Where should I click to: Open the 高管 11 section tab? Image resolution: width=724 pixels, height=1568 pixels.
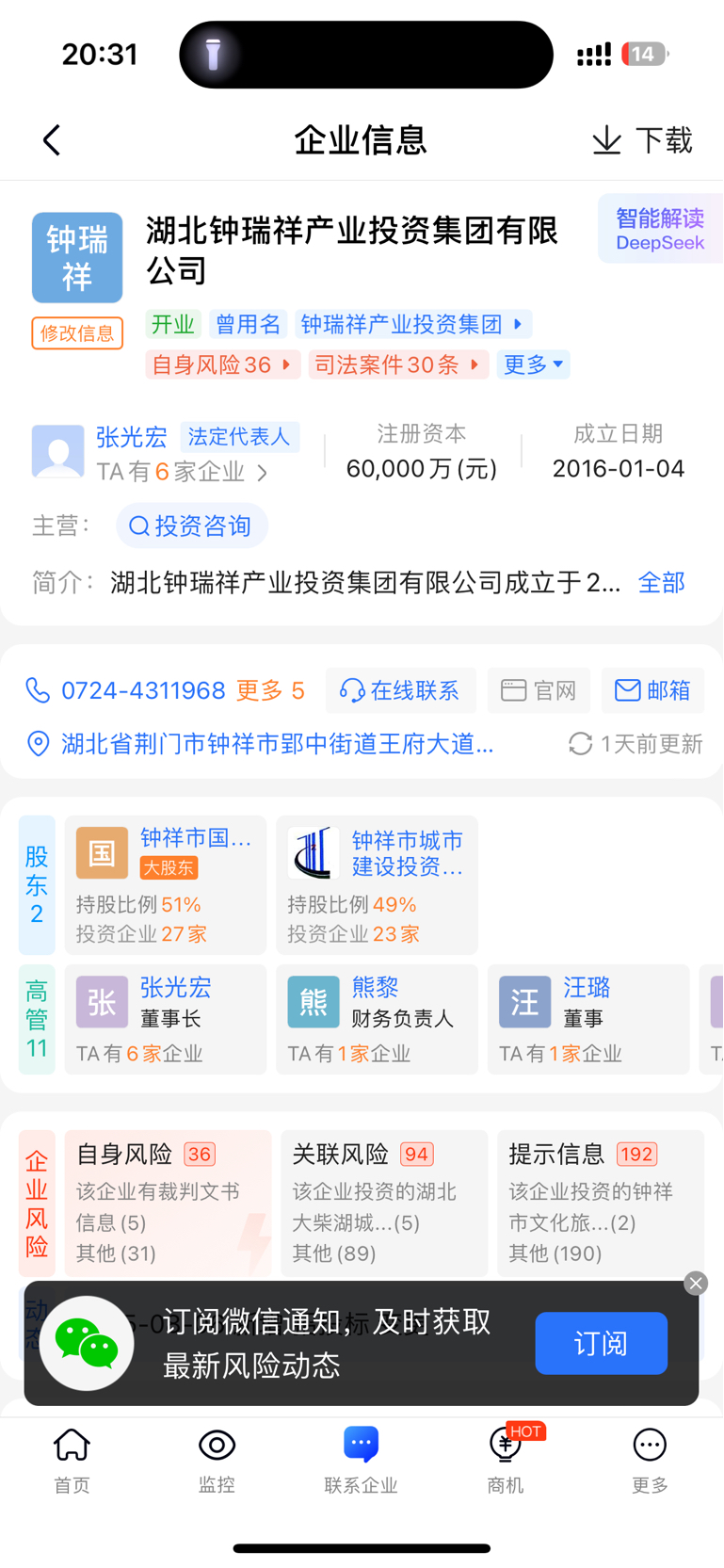click(37, 1019)
